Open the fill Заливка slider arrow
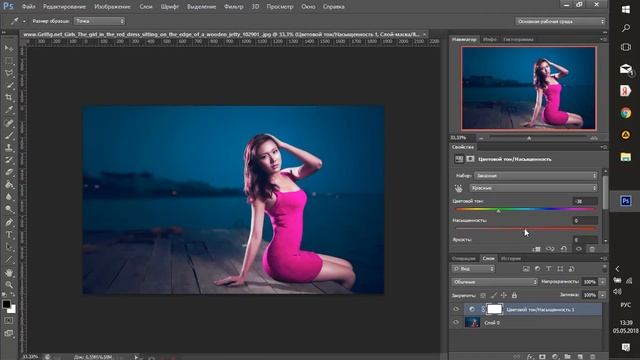The image size is (640, 360). click(602, 295)
